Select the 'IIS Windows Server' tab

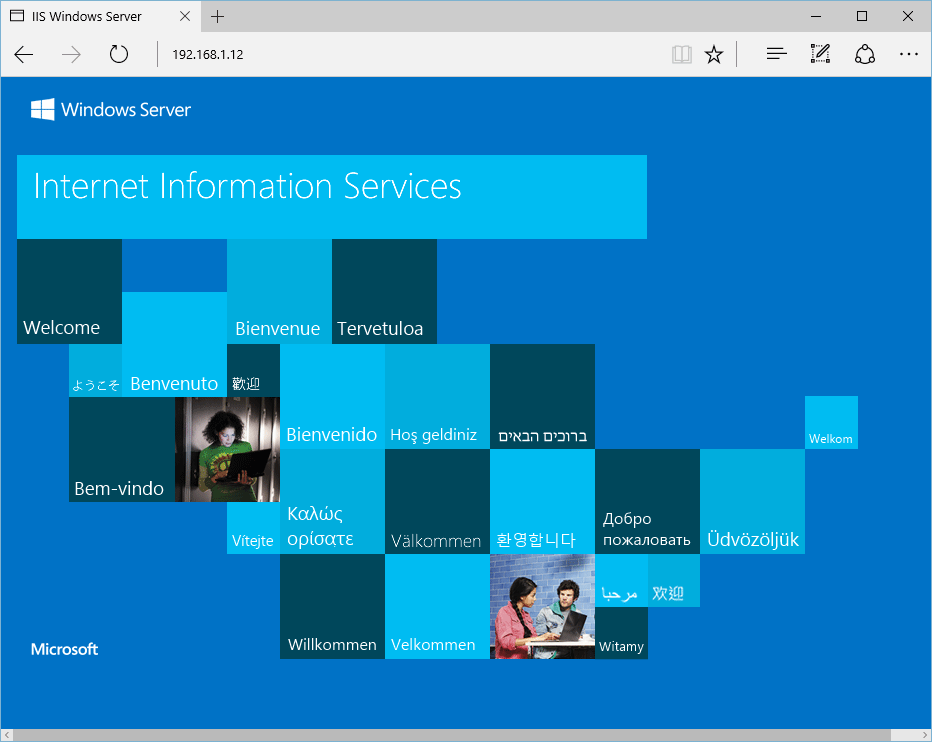[x=90, y=16]
